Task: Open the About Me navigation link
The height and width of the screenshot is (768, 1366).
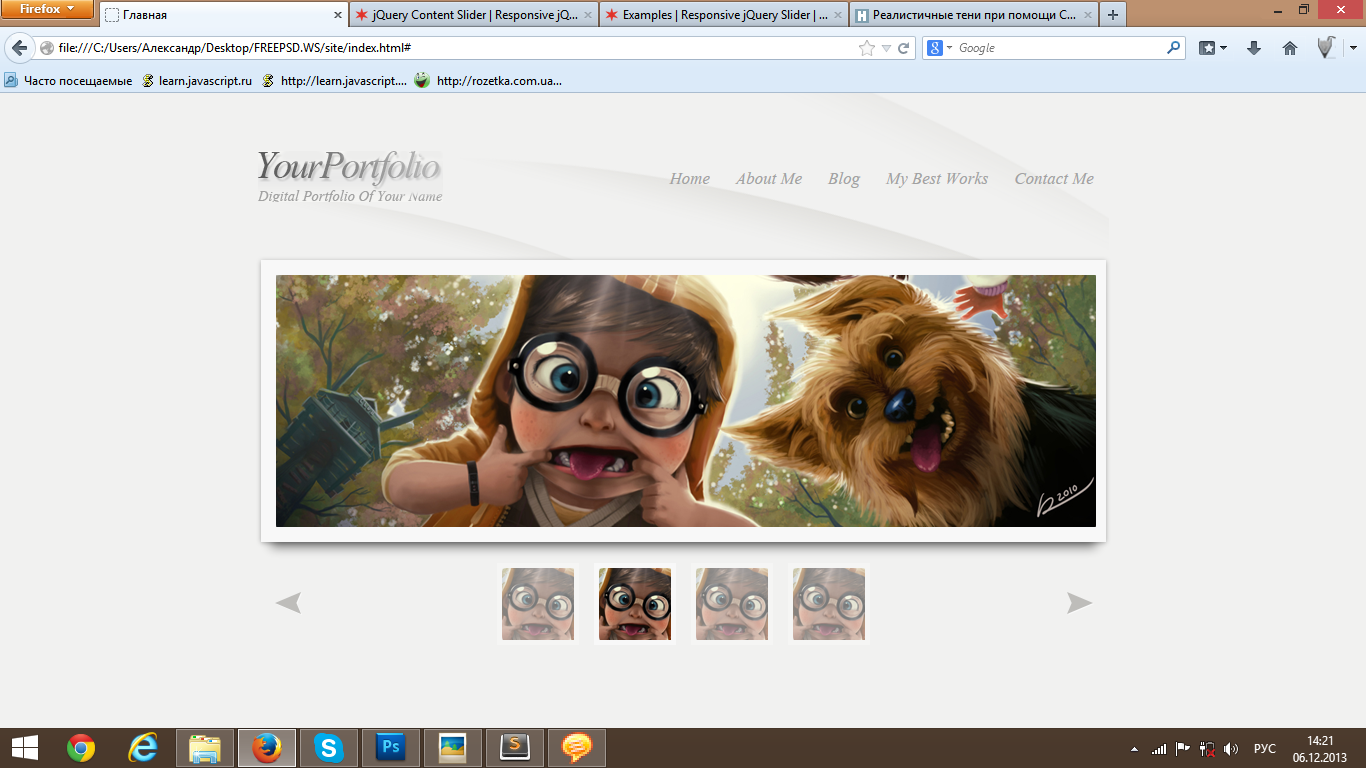Action: point(769,179)
